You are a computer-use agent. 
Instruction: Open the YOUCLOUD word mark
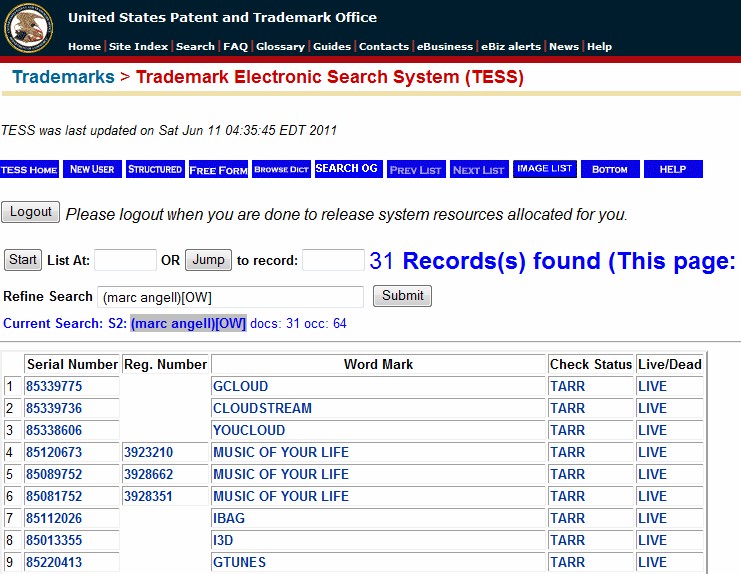click(x=249, y=430)
